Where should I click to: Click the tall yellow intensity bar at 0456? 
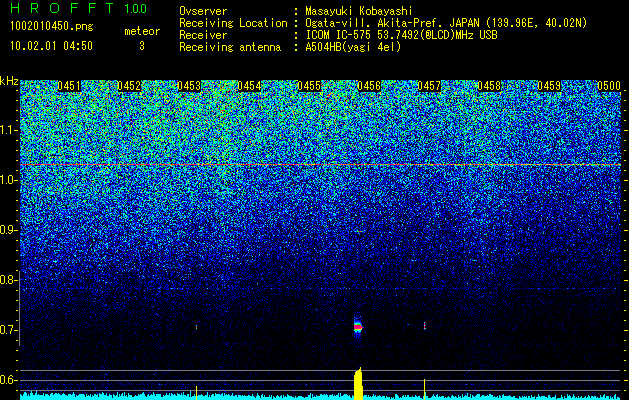pyautogui.click(x=358, y=384)
